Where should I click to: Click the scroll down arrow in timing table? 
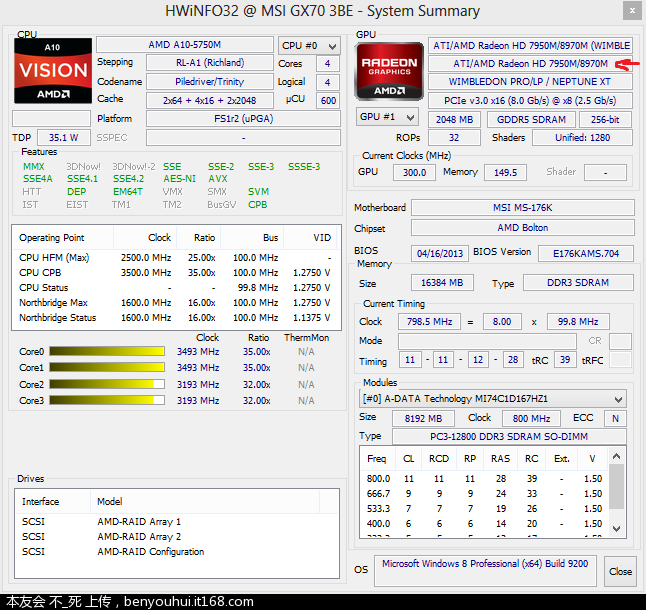[x=616, y=528]
